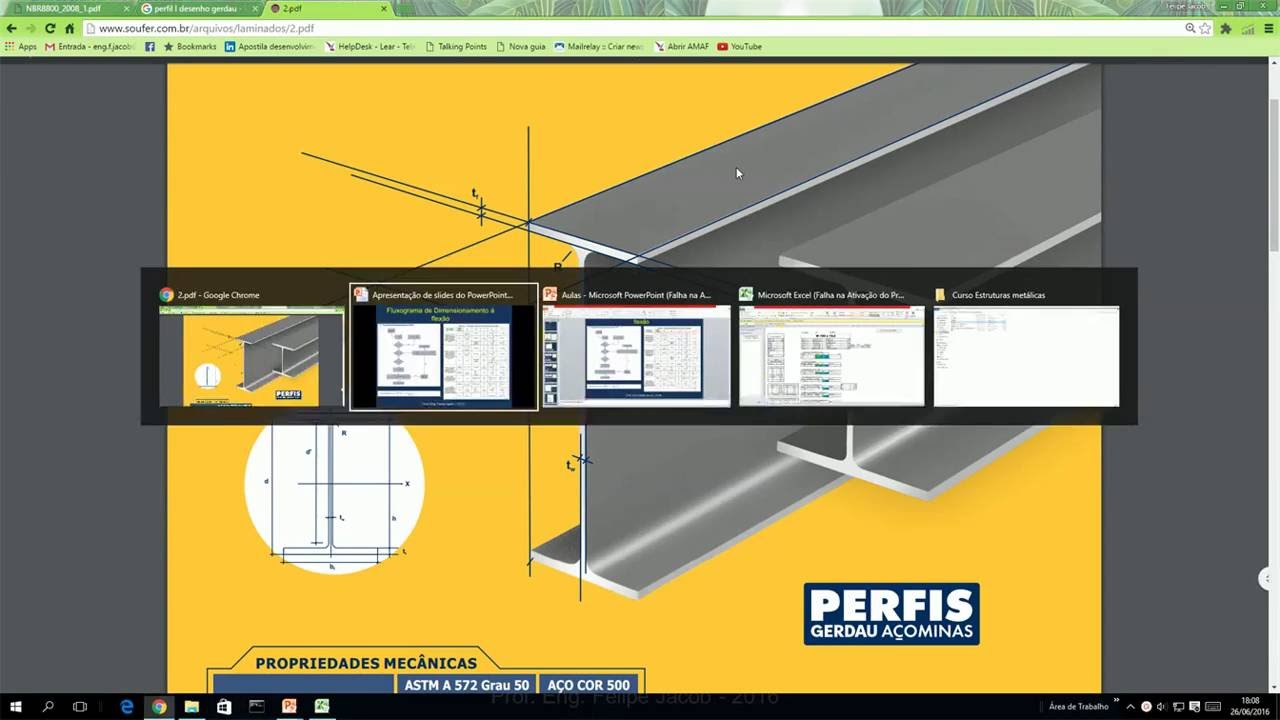Launch Microsoft Edge from the taskbar
Viewport: 1280px width, 720px height.
(127, 706)
